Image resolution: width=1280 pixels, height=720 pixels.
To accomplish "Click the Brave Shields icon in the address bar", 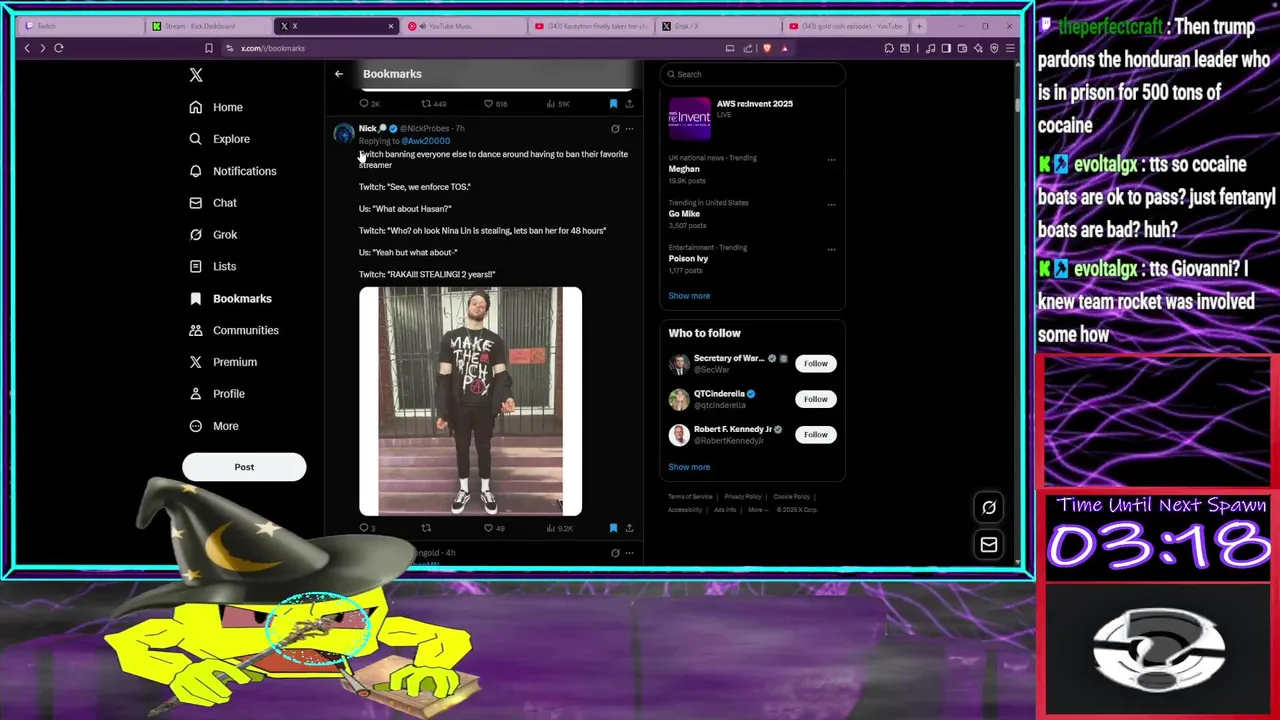I will pyautogui.click(x=767, y=48).
